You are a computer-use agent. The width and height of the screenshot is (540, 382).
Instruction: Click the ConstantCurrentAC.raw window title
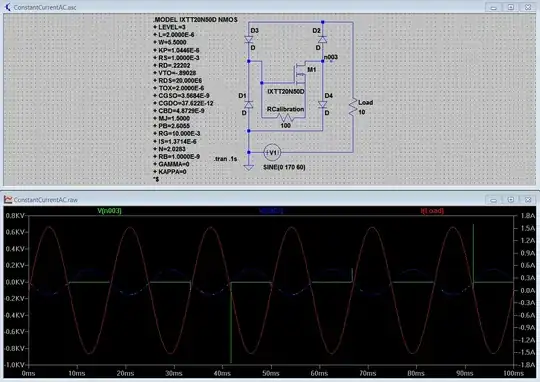pyautogui.click(x=45, y=200)
